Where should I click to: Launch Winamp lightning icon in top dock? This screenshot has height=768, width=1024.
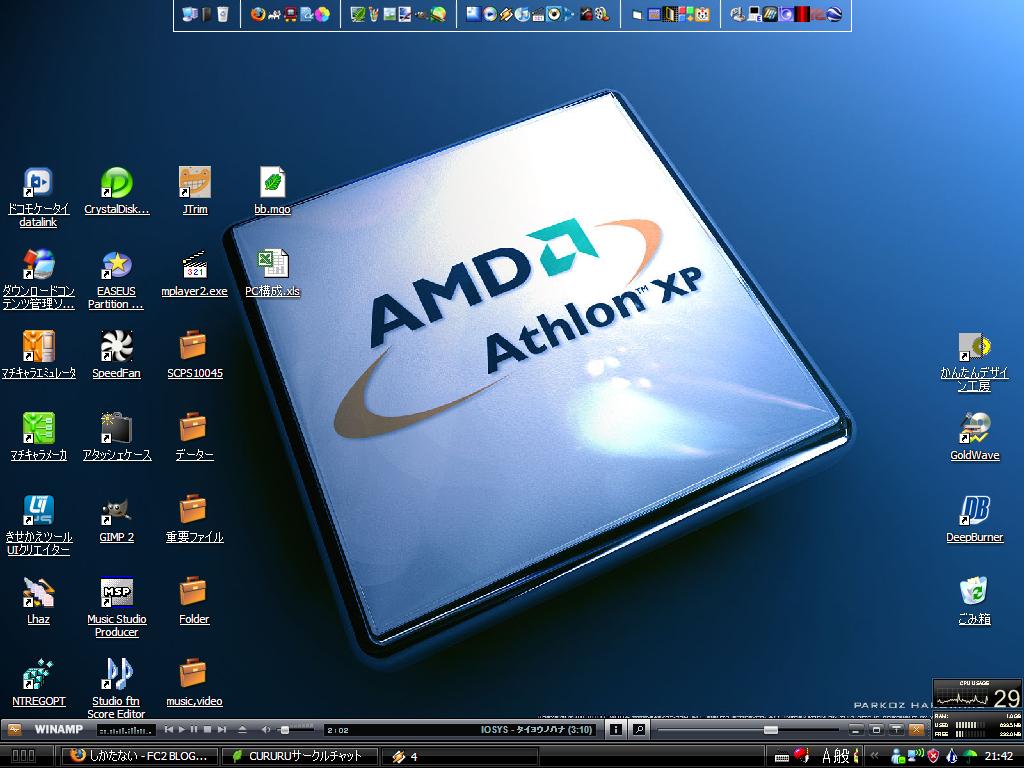click(x=505, y=14)
